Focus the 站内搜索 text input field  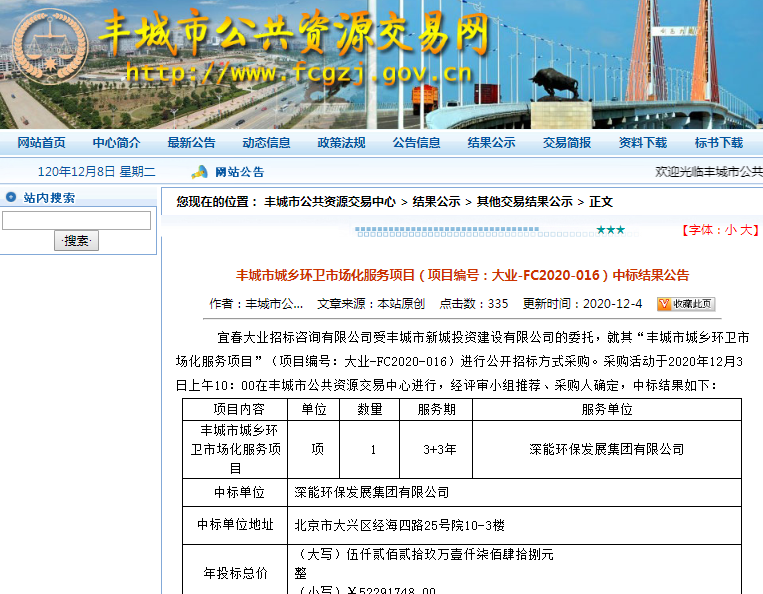[x=76, y=220]
